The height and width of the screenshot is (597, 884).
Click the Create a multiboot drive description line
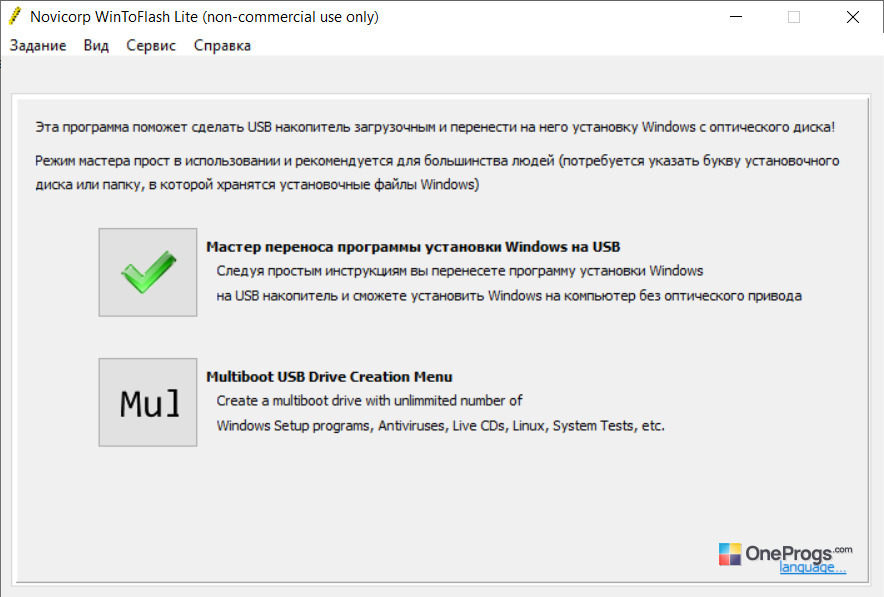click(369, 401)
